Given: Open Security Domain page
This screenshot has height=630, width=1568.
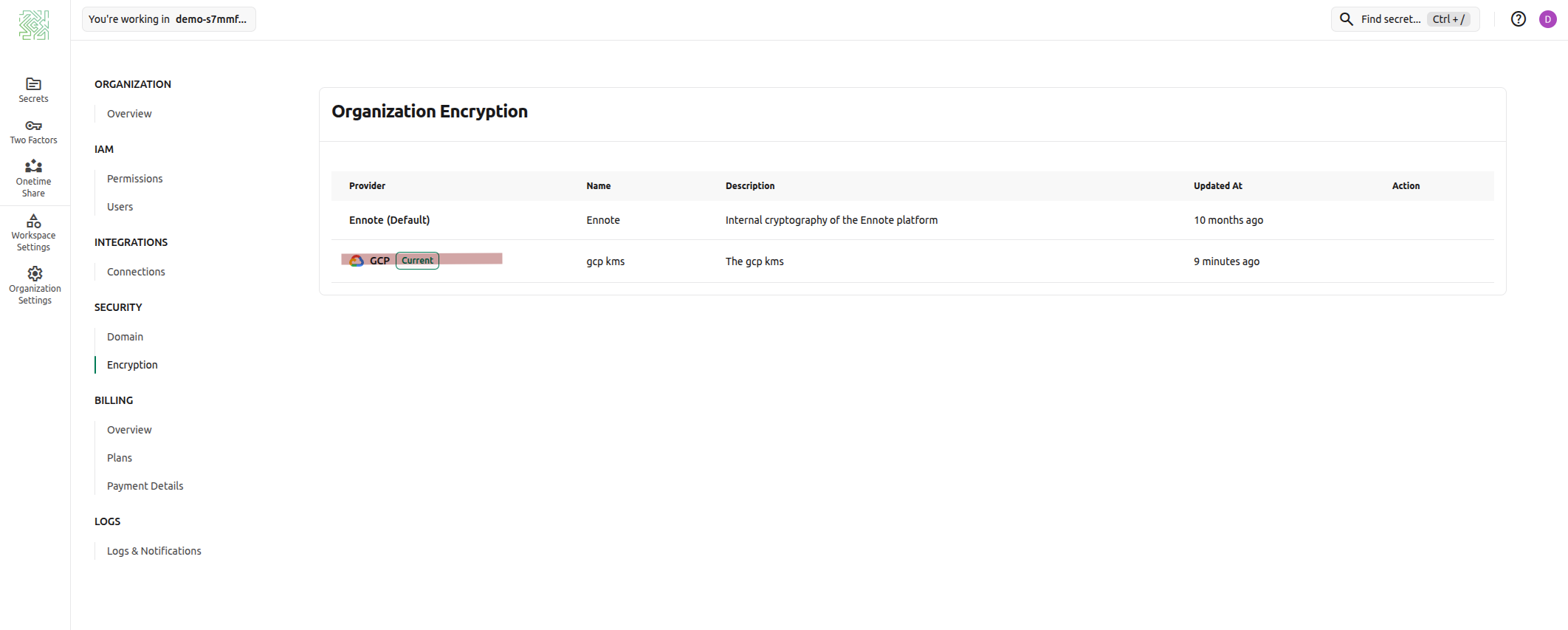Looking at the screenshot, I should click(125, 337).
